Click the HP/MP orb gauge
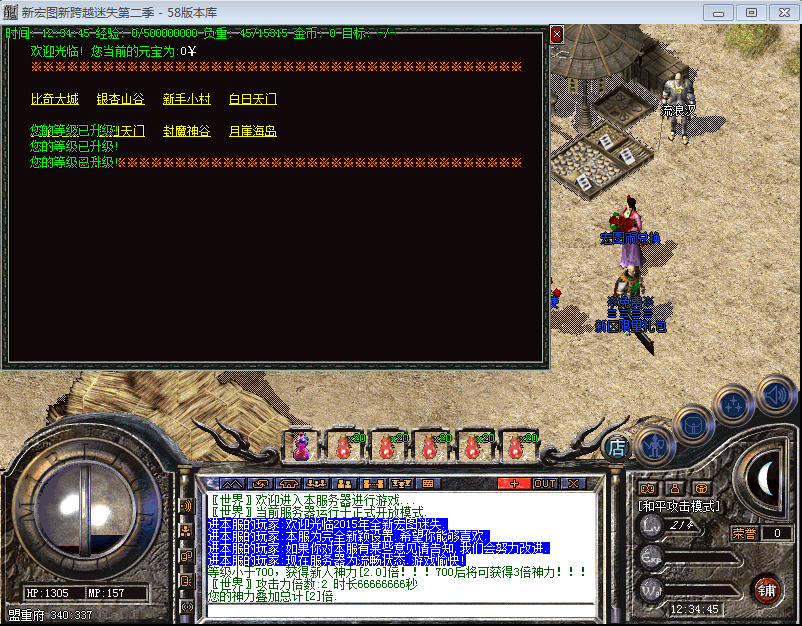The width and height of the screenshot is (802, 626). point(87,510)
